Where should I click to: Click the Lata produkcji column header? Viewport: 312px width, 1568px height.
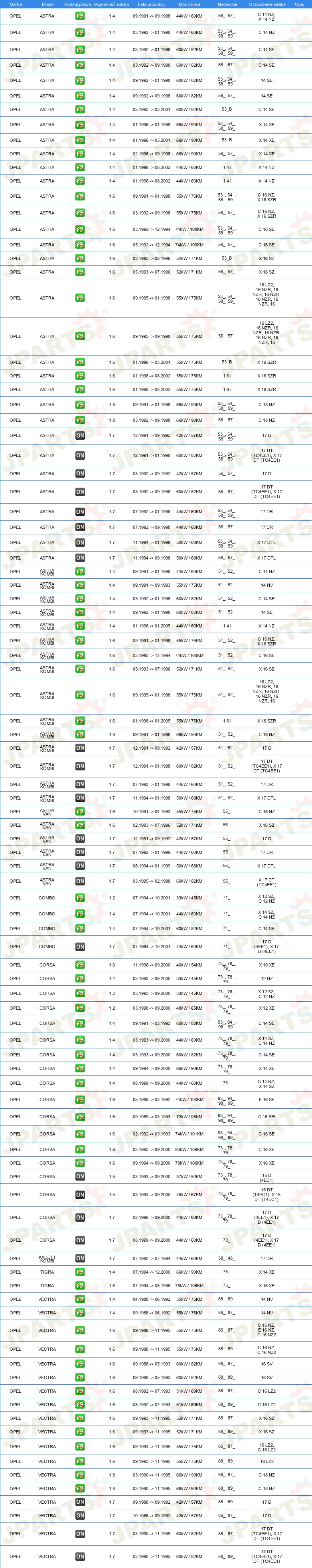(152, 4)
